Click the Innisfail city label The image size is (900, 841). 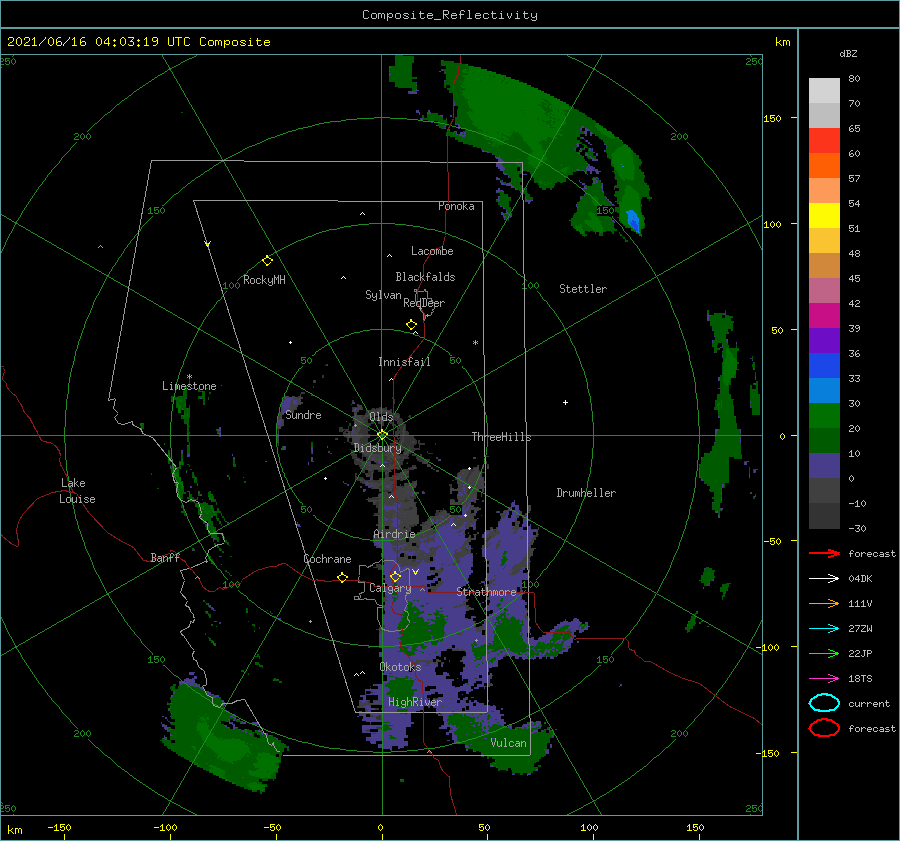click(404, 362)
